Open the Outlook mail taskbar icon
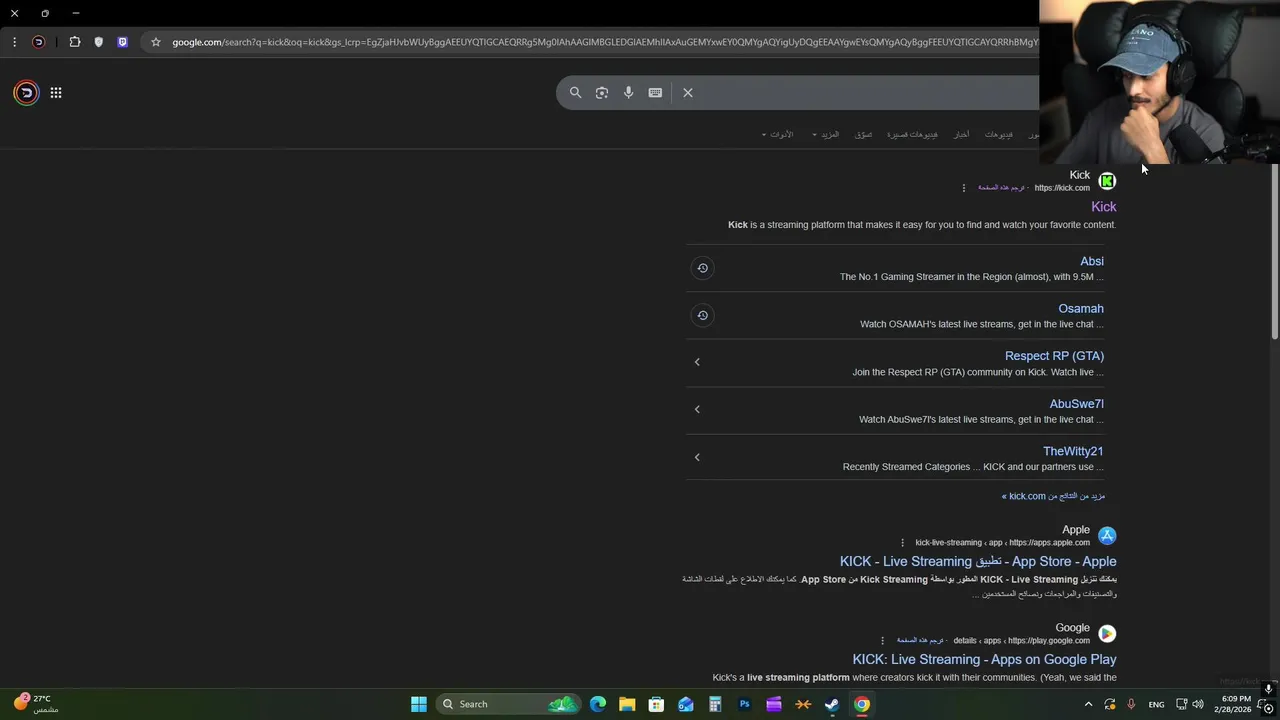The height and width of the screenshot is (720, 1280). [686, 704]
